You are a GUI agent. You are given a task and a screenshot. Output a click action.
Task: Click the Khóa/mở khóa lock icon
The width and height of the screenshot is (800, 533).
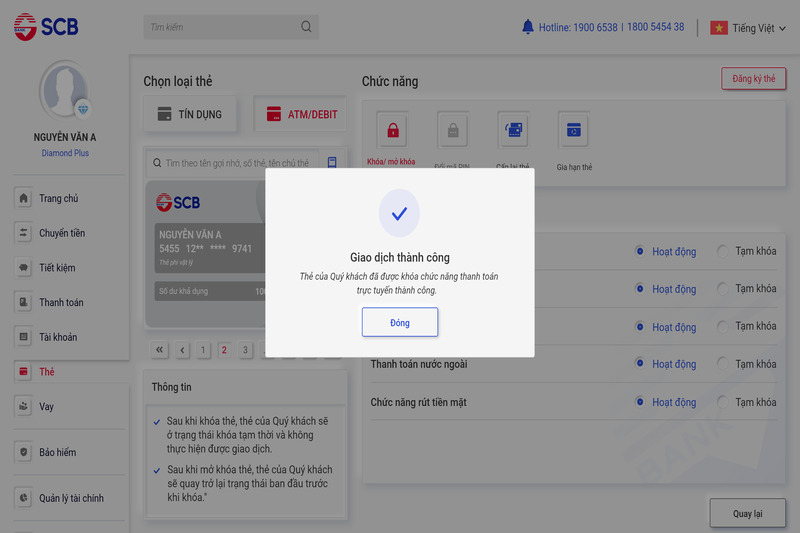(392, 130)
